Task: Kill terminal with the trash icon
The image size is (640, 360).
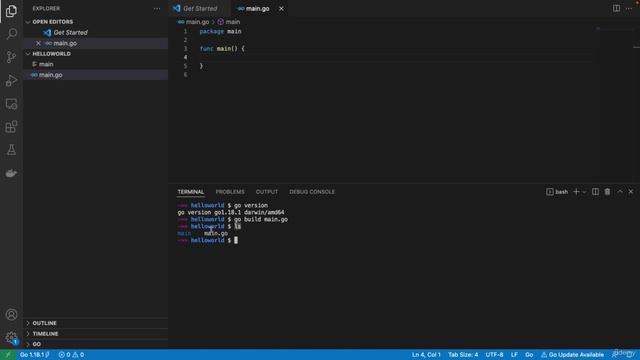Action: 607,191
